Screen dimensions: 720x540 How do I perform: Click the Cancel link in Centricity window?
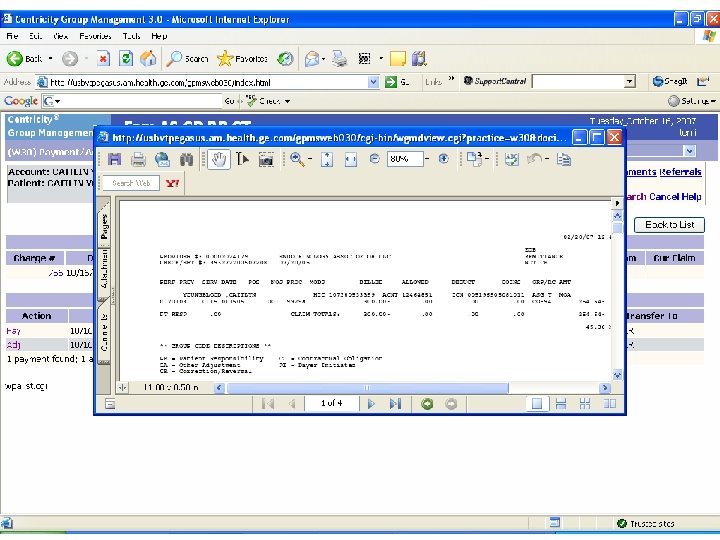click(664, 197)
